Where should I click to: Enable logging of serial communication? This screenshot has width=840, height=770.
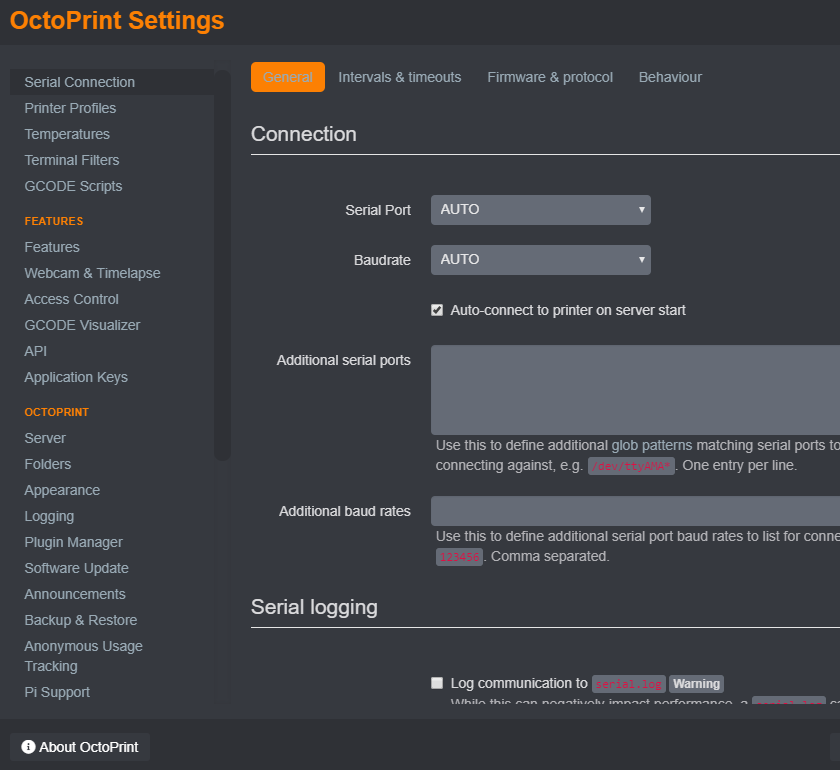pos(437,682)
